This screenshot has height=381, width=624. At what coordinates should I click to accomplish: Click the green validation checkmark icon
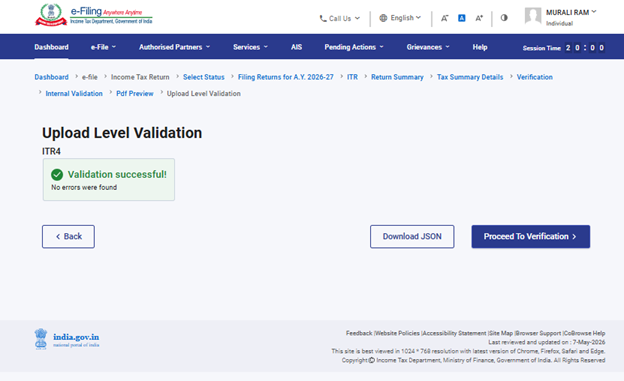(x=57, y=174)
